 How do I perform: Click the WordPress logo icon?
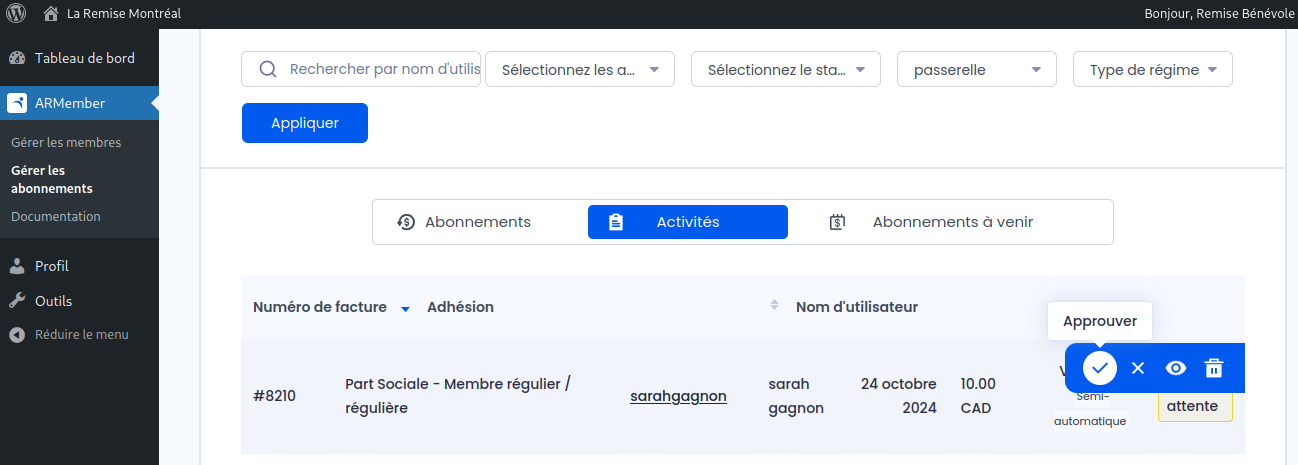(x=16, y=14)
